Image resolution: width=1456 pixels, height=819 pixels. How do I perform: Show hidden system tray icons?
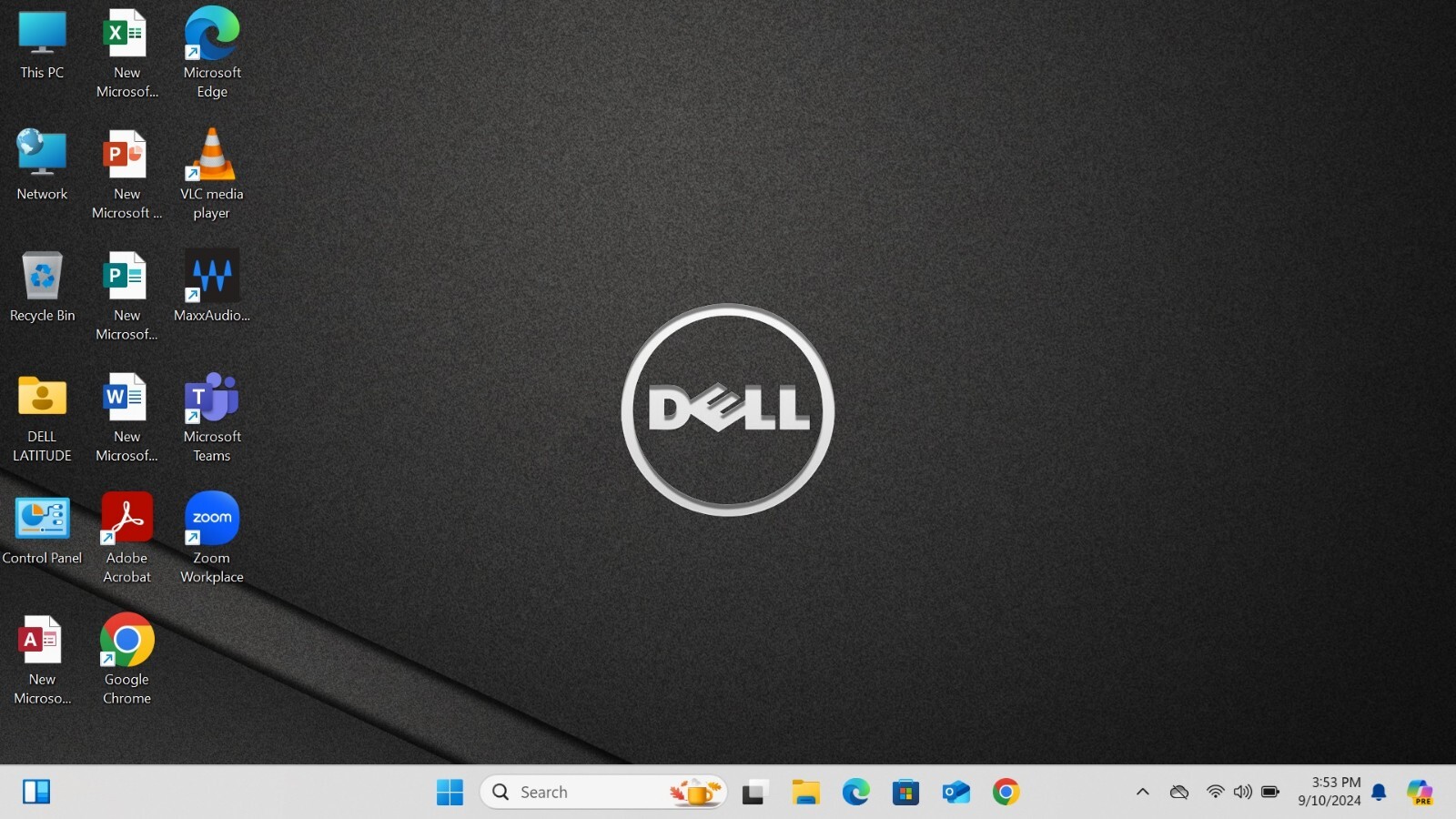pyautogui.click(x=1143, y=792)
